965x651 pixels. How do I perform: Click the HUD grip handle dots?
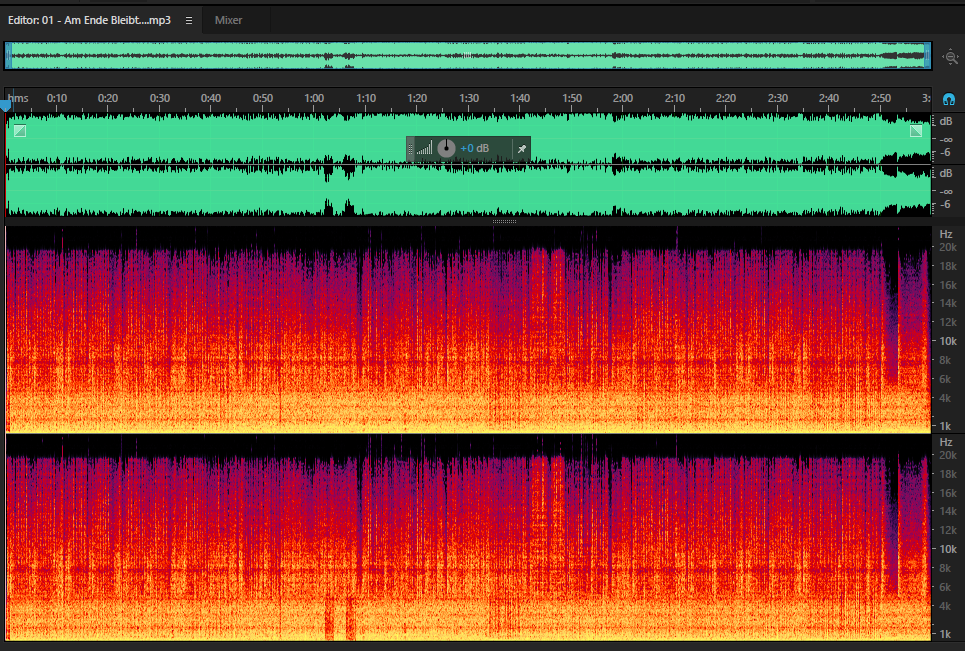pyautogui.click(x=410, y=148)
